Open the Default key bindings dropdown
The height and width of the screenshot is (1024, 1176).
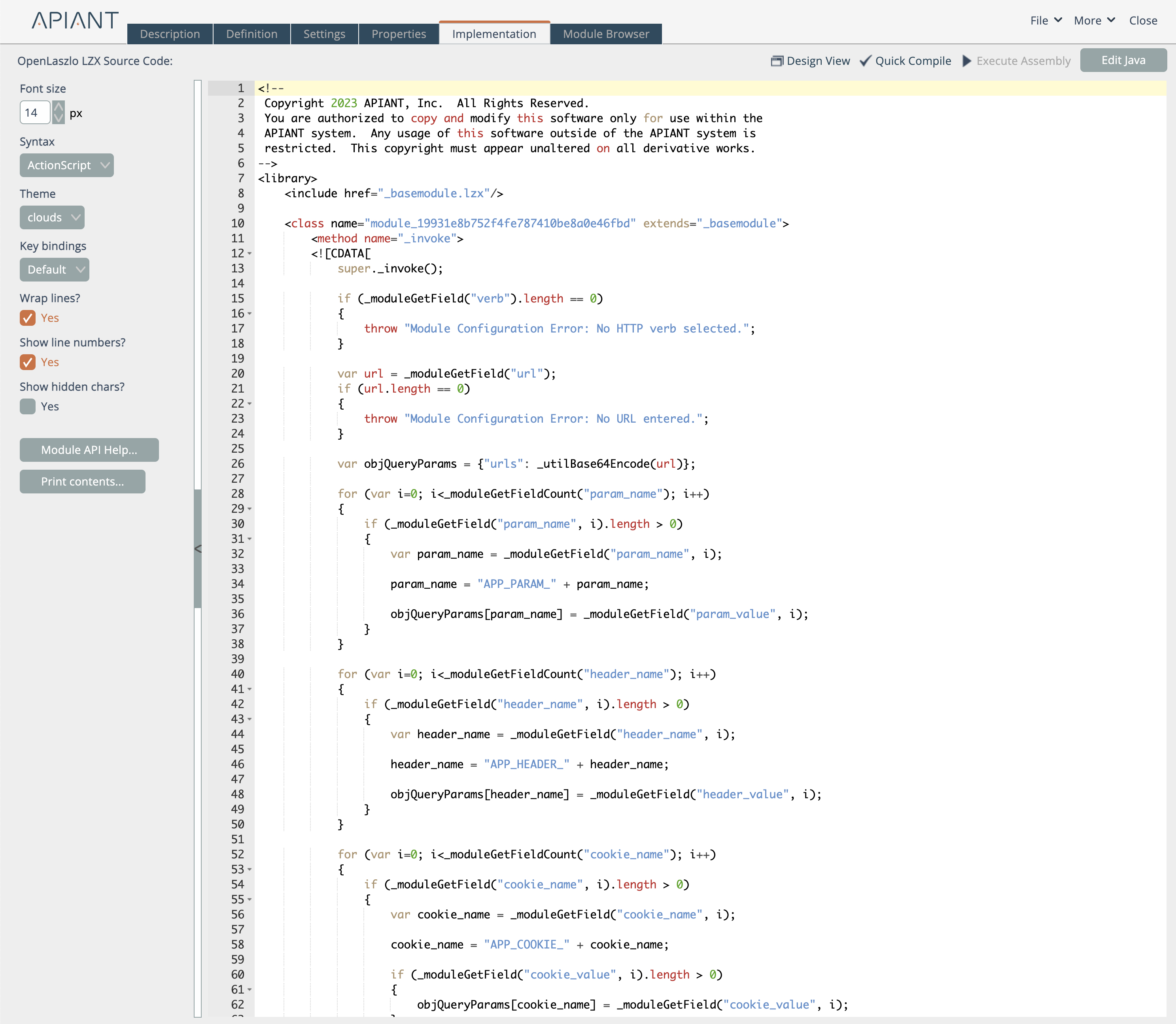(x=54, y=269)
